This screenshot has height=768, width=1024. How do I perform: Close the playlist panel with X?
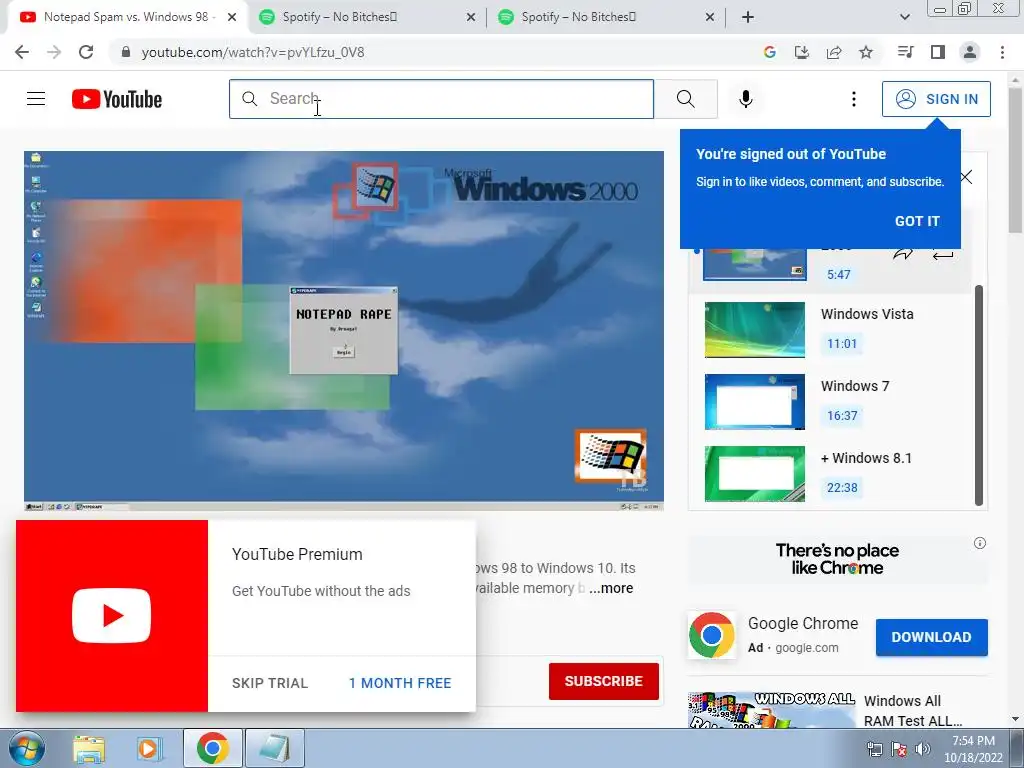[967, 177]
